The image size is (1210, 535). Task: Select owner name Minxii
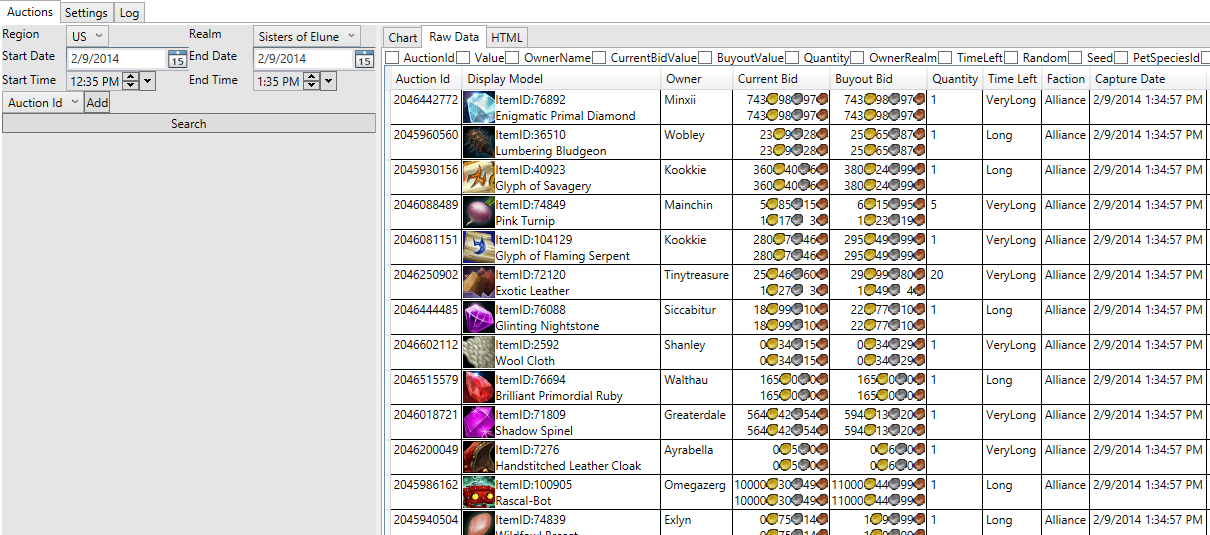pos(680,100)
